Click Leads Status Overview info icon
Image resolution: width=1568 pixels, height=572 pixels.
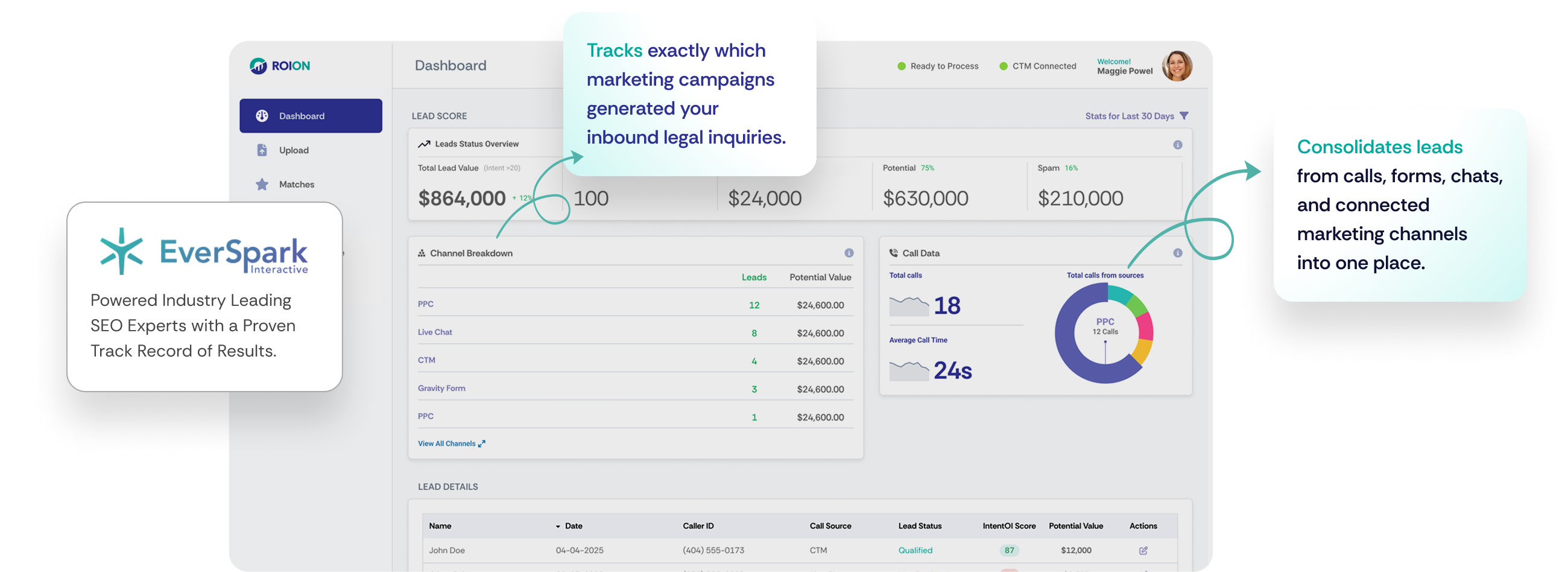click(1178, 144)
